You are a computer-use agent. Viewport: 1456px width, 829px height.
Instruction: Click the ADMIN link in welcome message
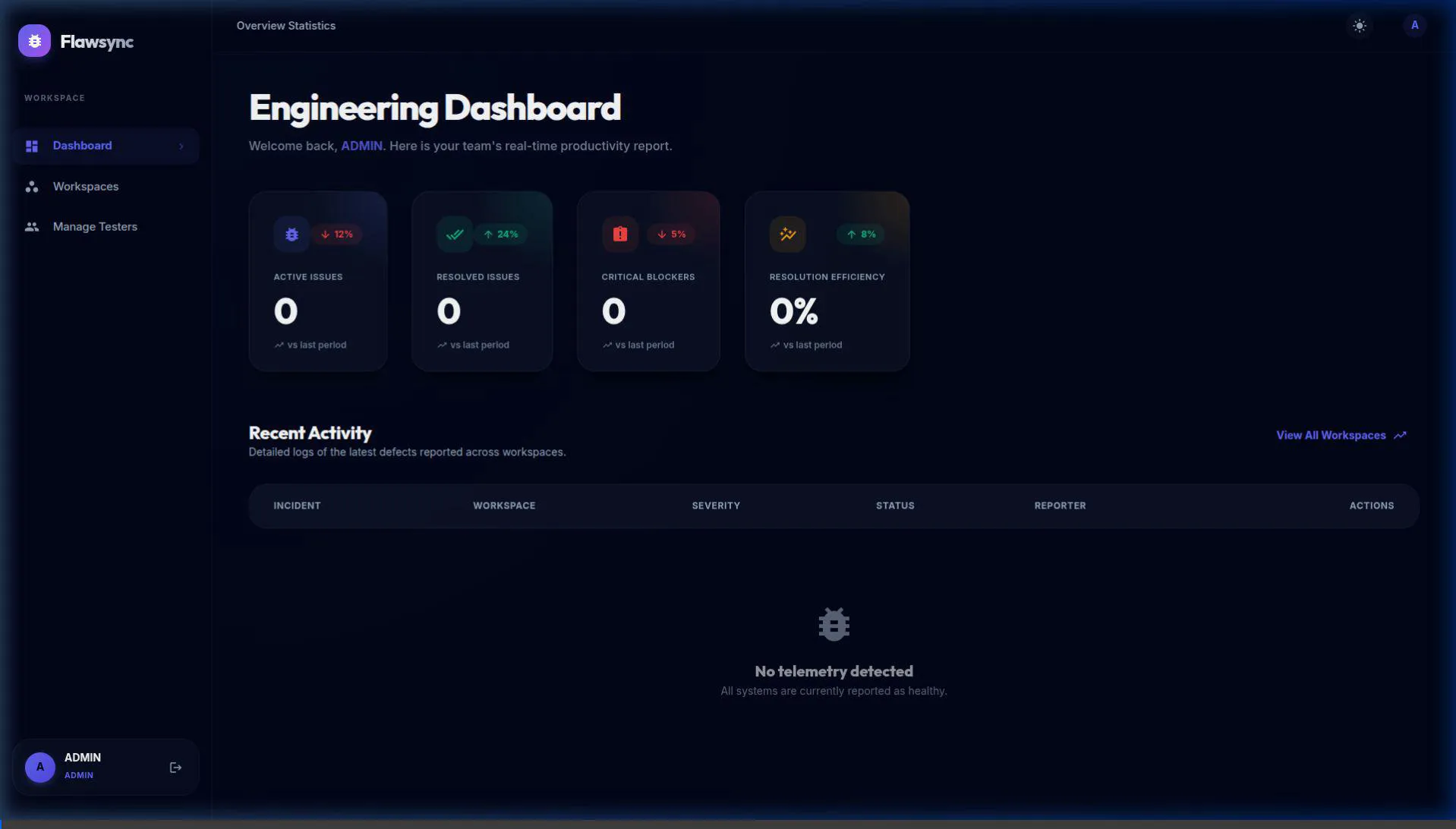coord(361,146)
